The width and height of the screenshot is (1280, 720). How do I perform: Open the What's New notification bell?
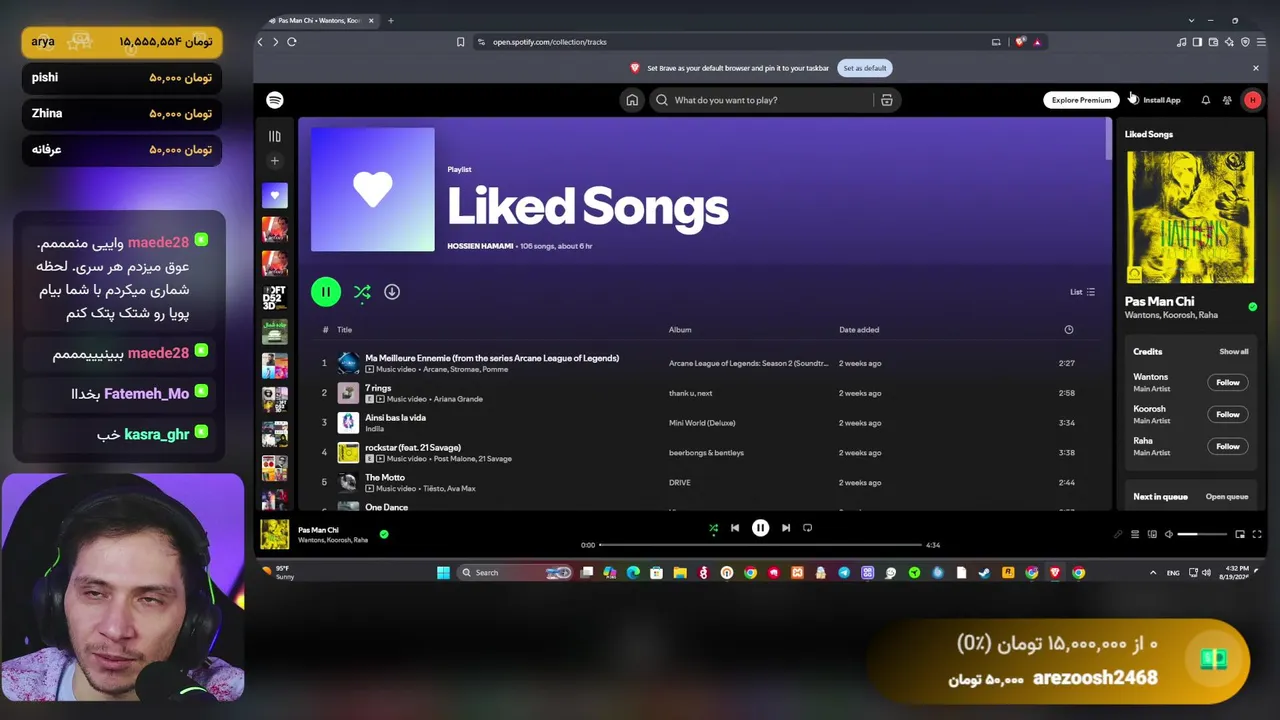pos(1205,100)
